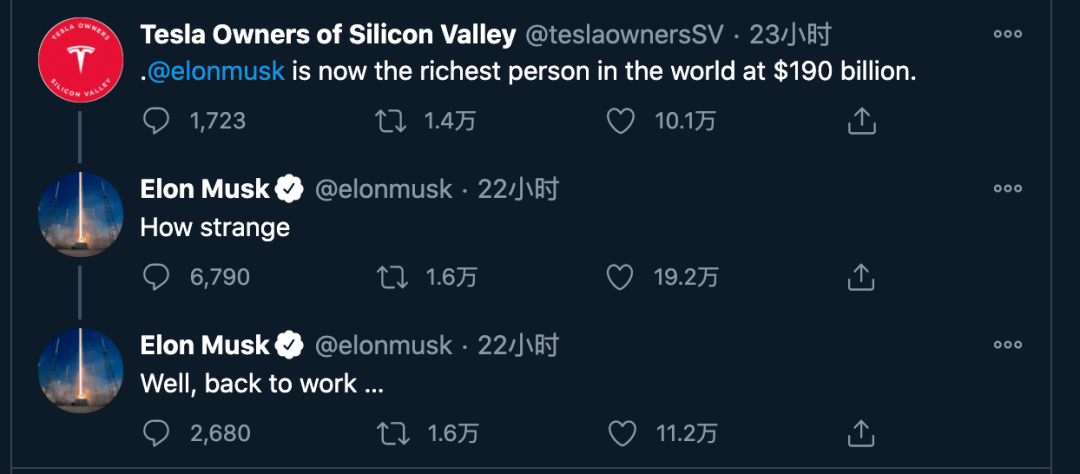Retweet the 'Well, back to work' tweet
1080x474 pixels.
click(x=393, y=433)
